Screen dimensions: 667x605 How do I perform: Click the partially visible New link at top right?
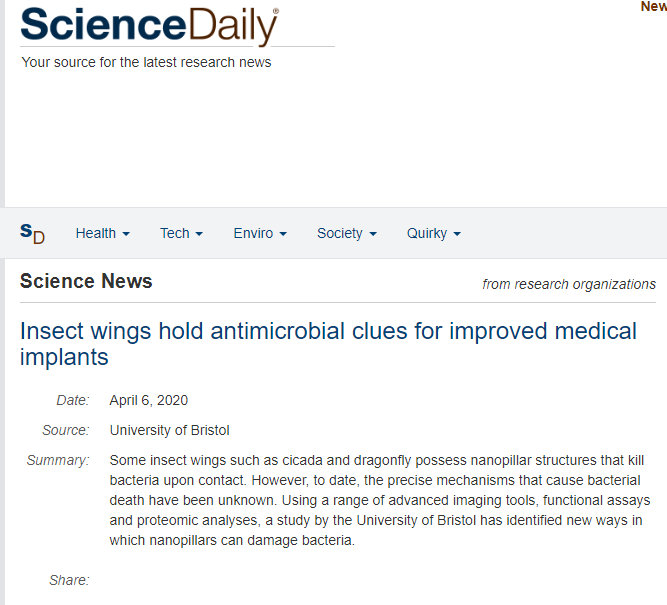coord(654,7)
